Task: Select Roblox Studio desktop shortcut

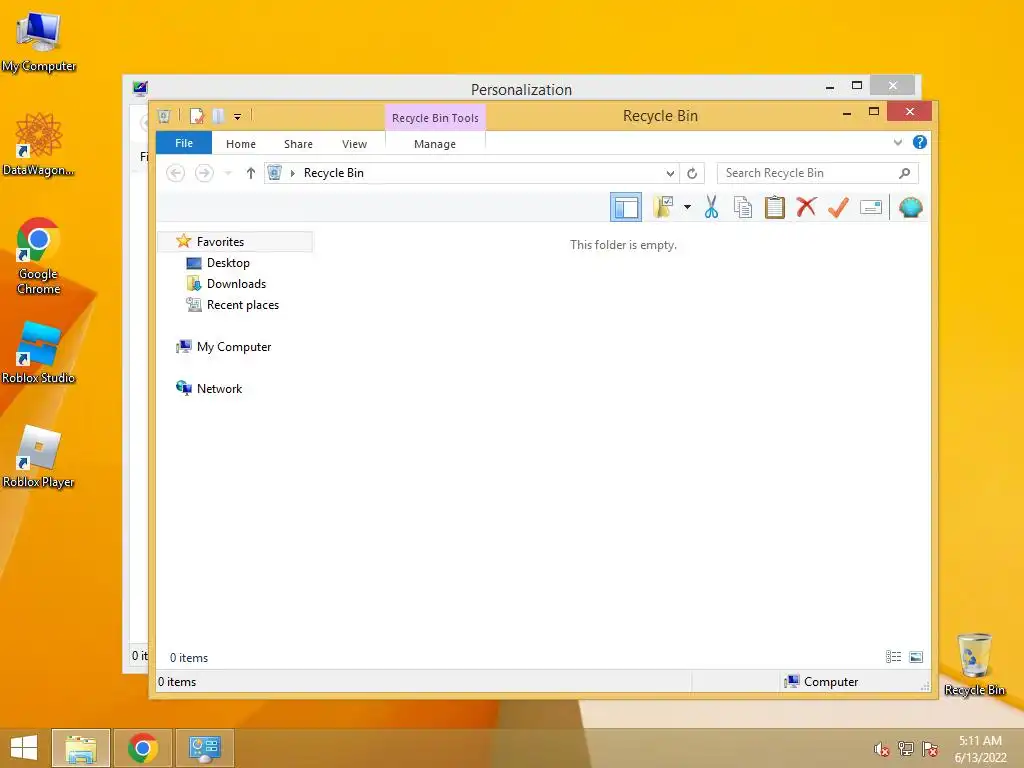Action: click(39, 353)
